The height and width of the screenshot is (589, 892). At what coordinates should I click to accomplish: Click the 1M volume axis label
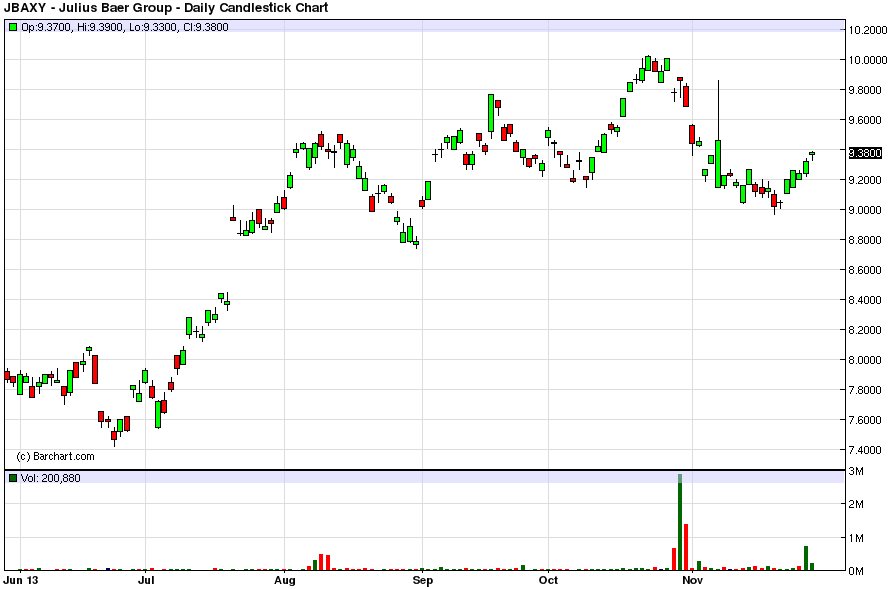click(856, 538)
